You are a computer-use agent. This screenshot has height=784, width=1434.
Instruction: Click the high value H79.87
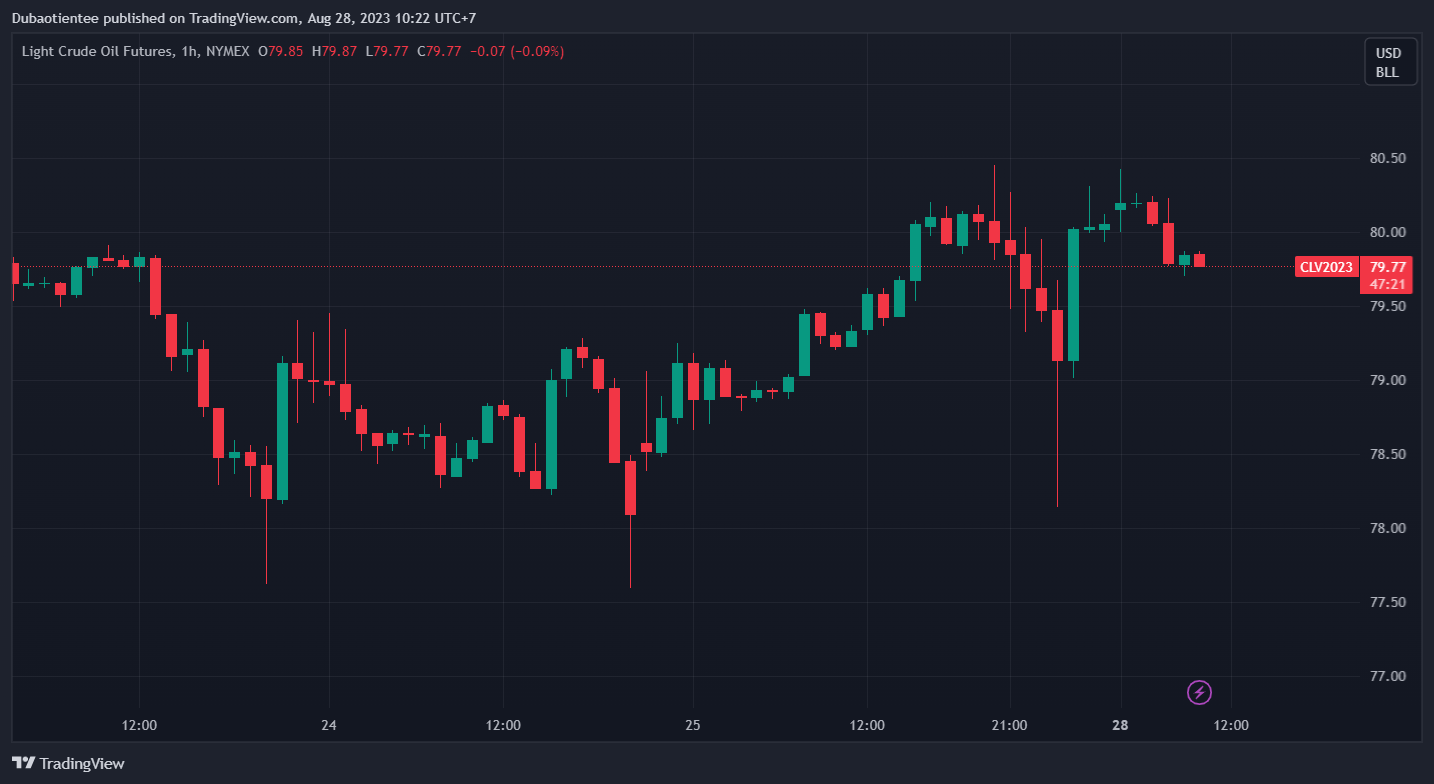[333, 51]
